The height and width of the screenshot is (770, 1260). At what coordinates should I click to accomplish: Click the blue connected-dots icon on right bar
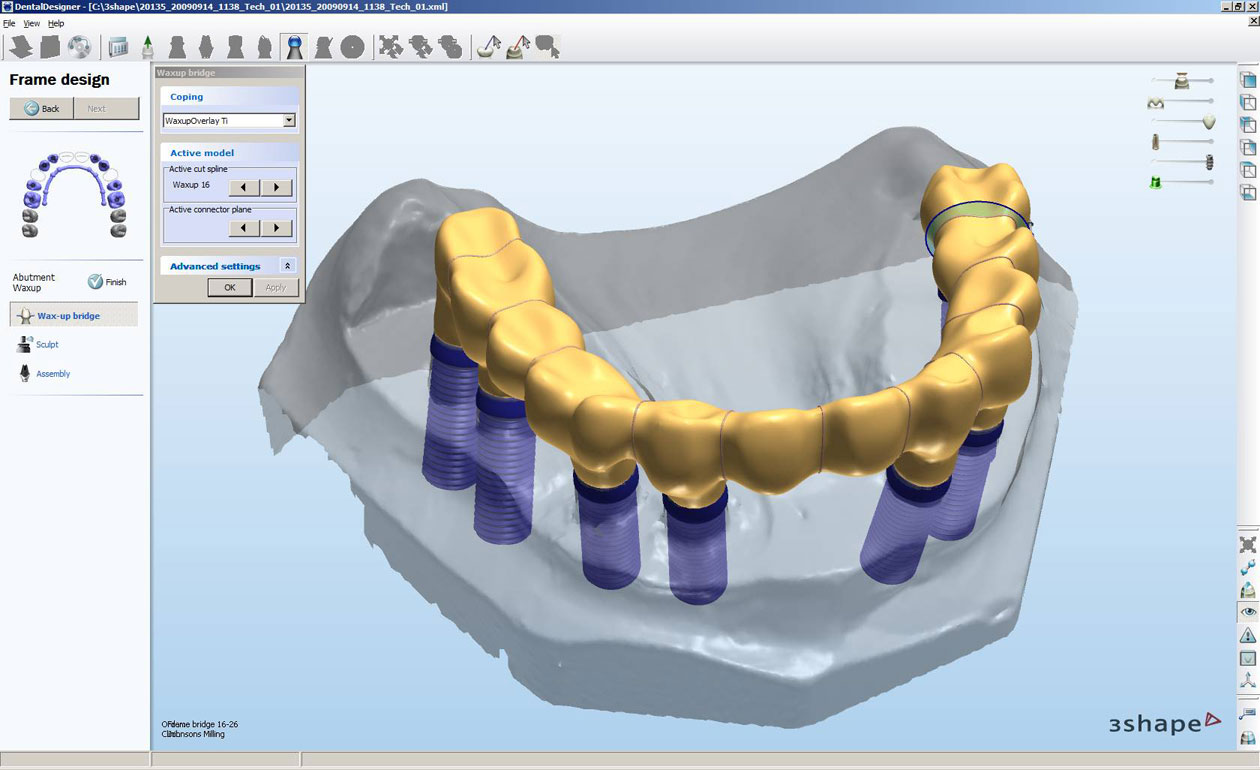tap(1248, 568)
